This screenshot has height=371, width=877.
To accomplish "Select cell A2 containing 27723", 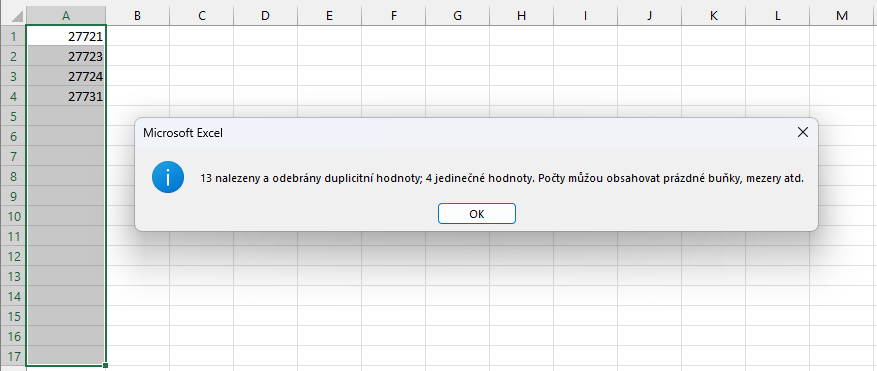I will (66, 57).
